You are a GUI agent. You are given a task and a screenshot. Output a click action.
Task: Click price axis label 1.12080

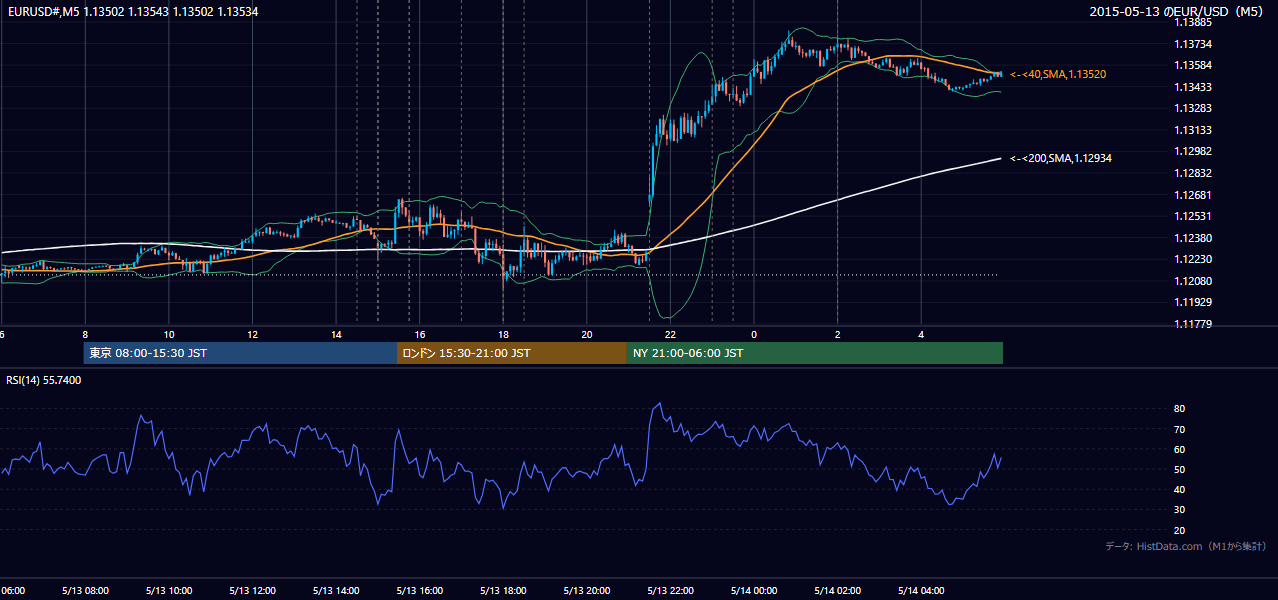[1193, 281]
